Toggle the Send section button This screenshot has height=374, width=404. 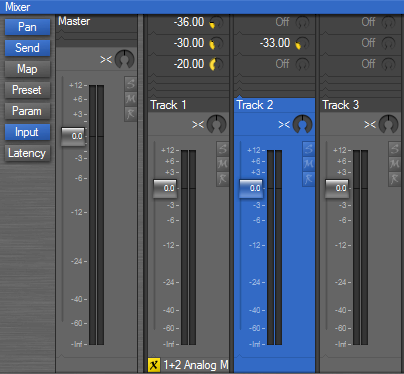(x=27, y=48)
